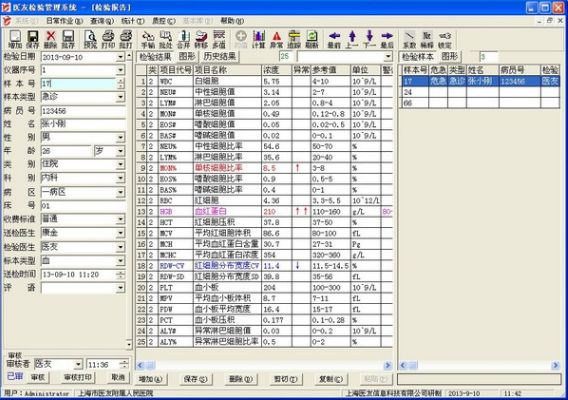Click the red X 删除 (Delete) toolbar icon
Image resolution: width=568 pixels, height=400 pixels.
(x=50, y=39)
